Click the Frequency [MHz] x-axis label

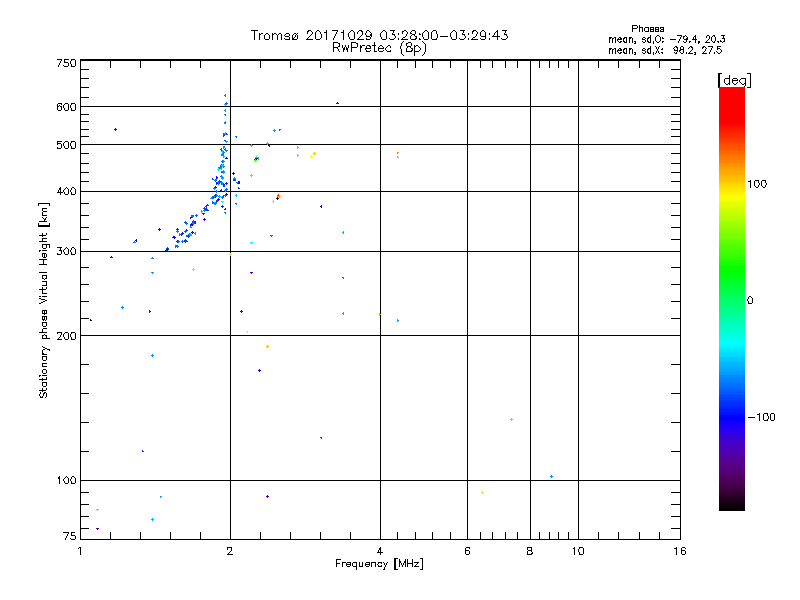click(x=379, y=565)
